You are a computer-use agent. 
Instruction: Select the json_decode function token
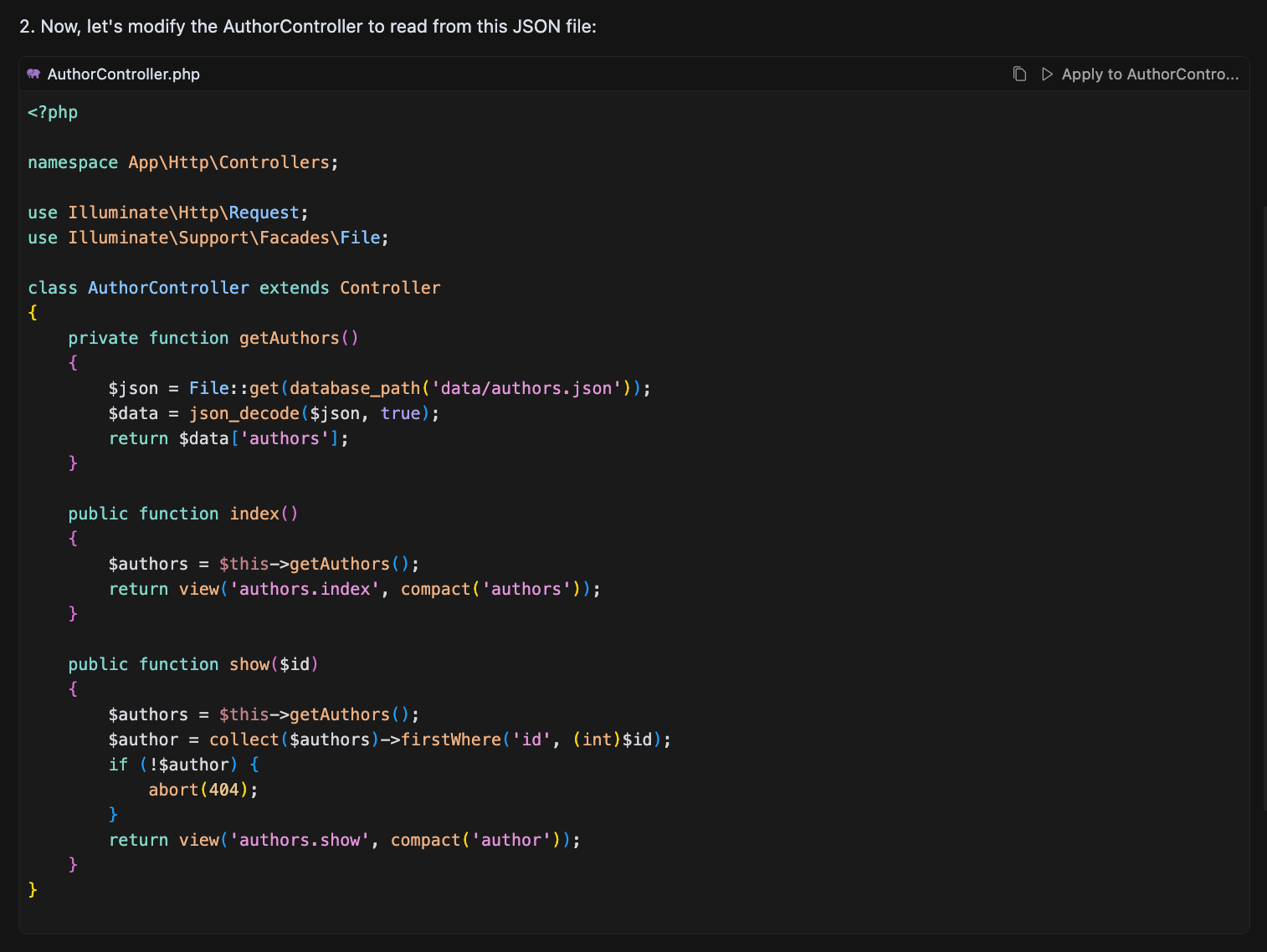coord(244,412)
